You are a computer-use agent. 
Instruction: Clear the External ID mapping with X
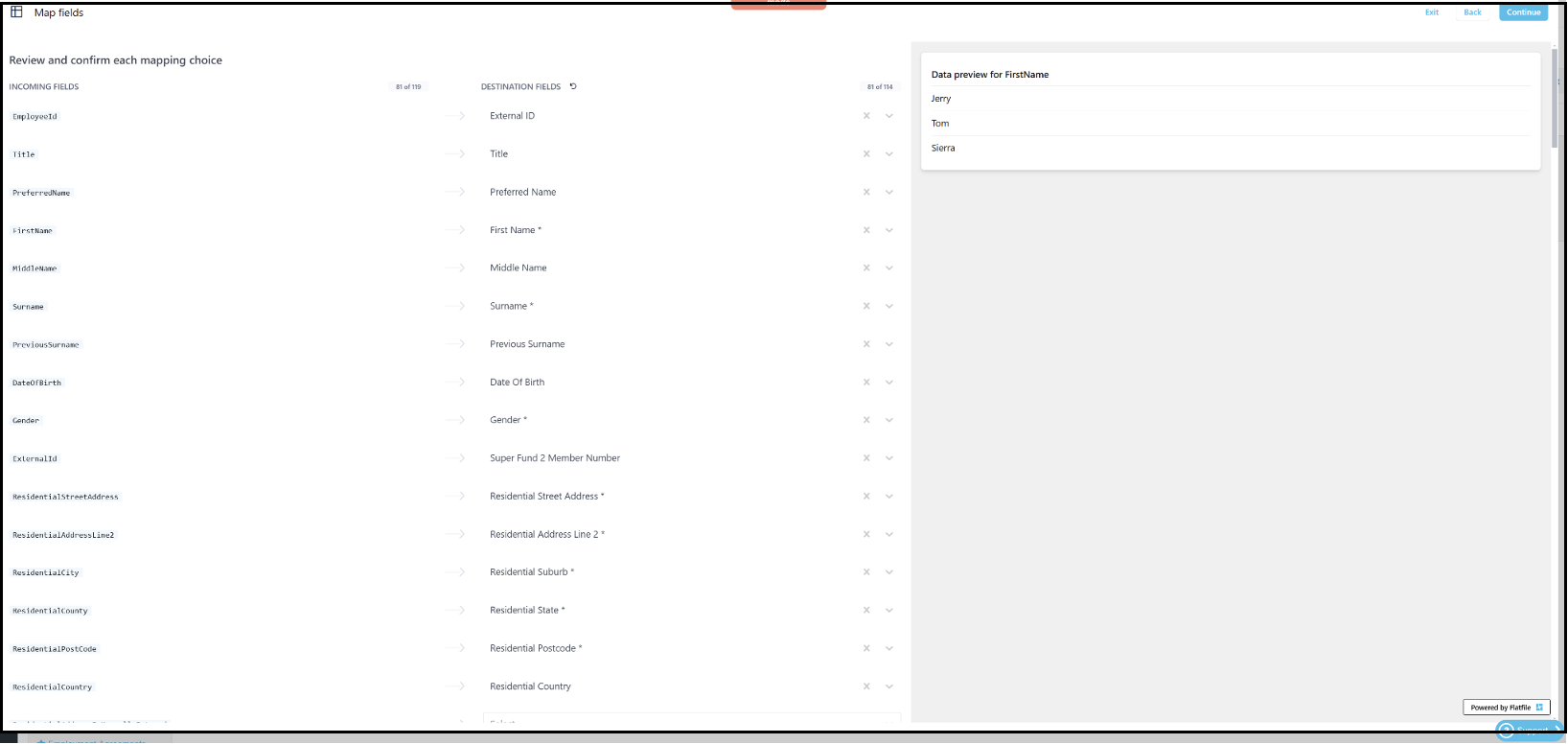pos(866,116)
